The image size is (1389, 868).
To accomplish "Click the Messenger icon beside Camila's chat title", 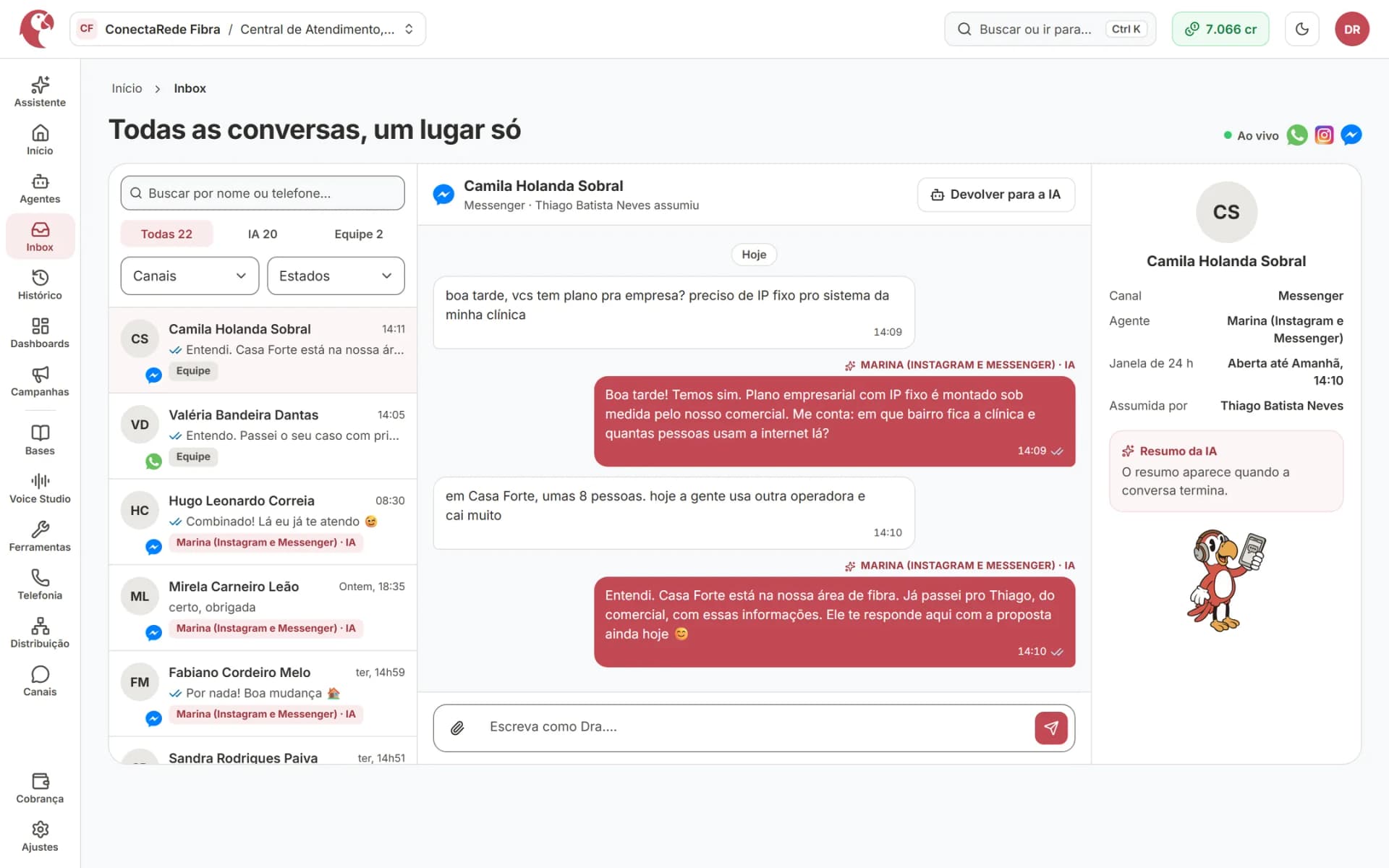I will (x=443, y=195).
